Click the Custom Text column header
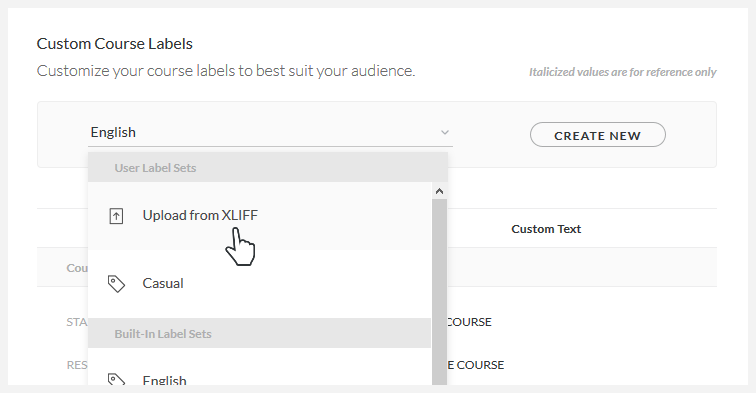 pos(546,229)
